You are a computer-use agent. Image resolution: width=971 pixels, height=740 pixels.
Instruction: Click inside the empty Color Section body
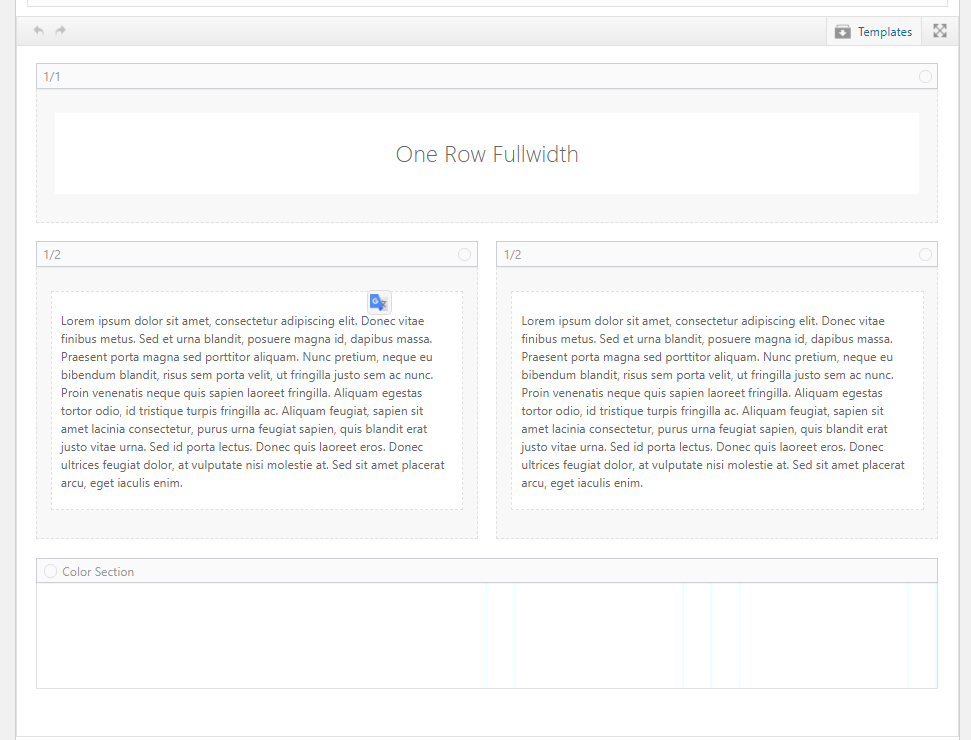(487, 635)
